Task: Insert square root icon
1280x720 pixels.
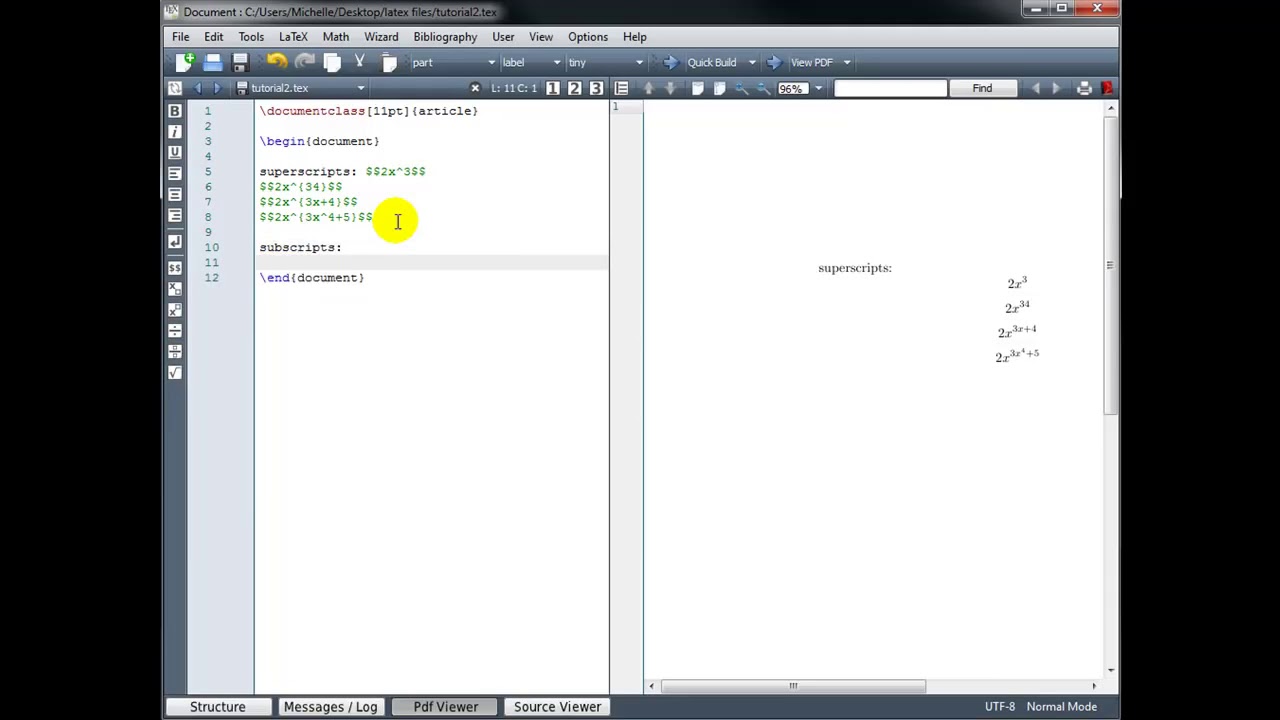Action: 175,373
